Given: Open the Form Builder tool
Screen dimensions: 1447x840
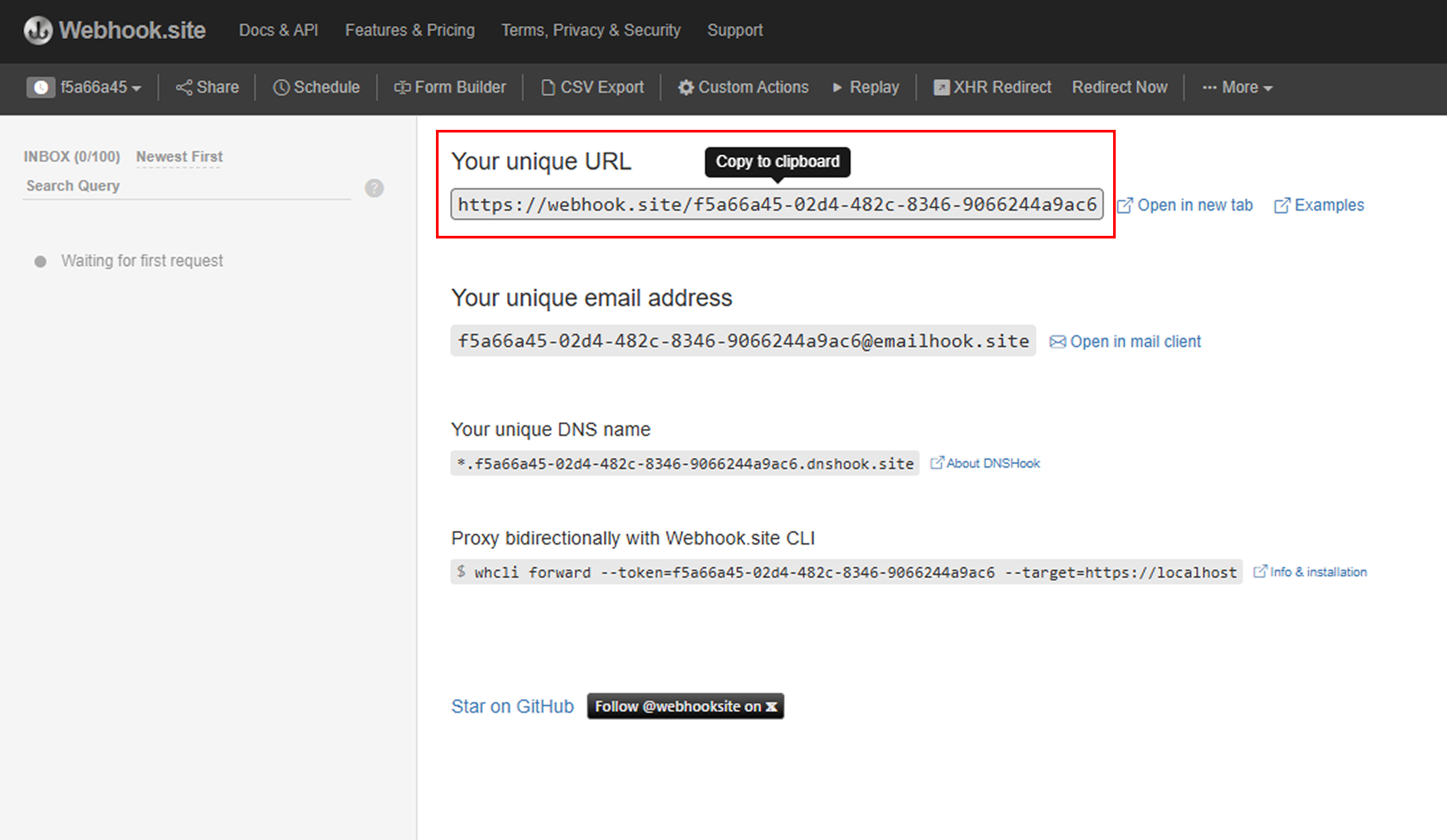Looking at the screenshot, I should point(401,87).
